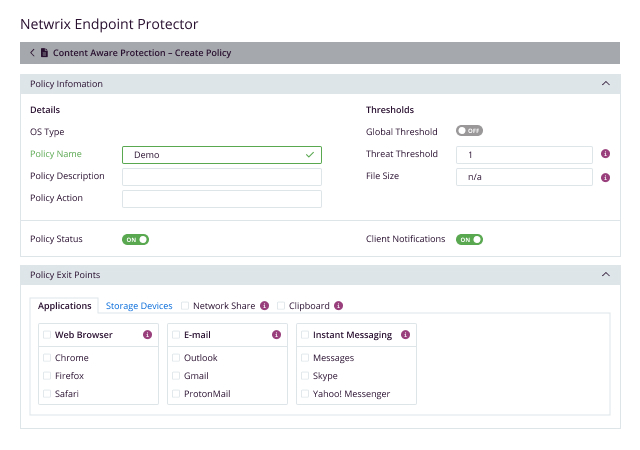Open the Policy Action dropdown field
This screenshot has height=450, width=640.
point(221,199)
